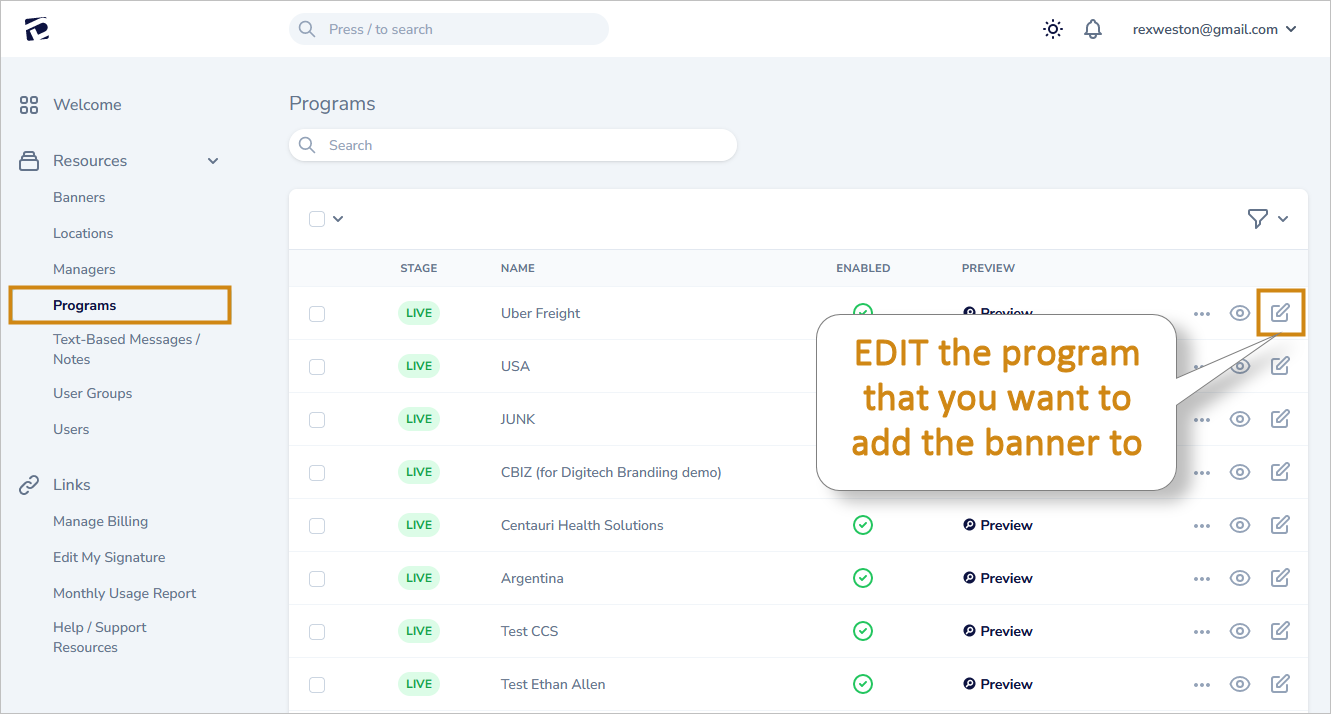The image size is (1331, 714).
Task: Click the Programs search field
Action: (513, 145)
